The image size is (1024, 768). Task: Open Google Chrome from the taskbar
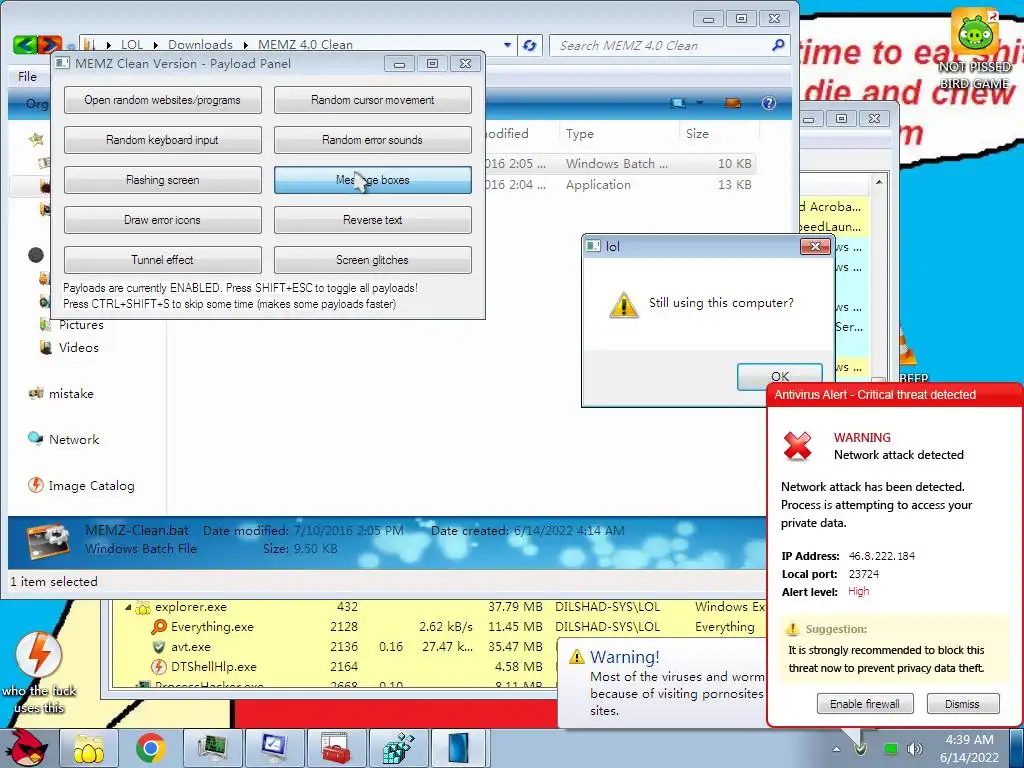coord(150,748)
